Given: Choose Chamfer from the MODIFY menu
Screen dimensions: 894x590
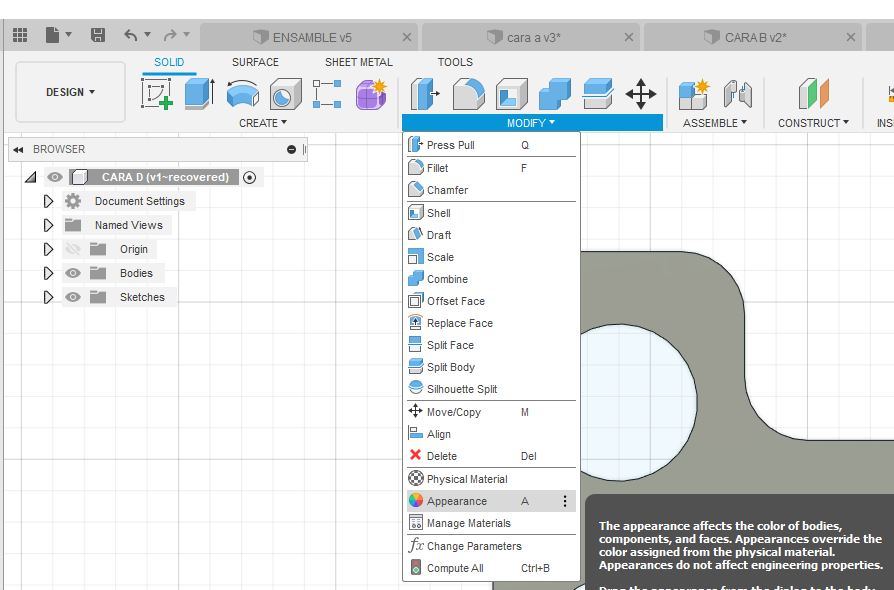Looking at the screenshot, I should point(491,190).
